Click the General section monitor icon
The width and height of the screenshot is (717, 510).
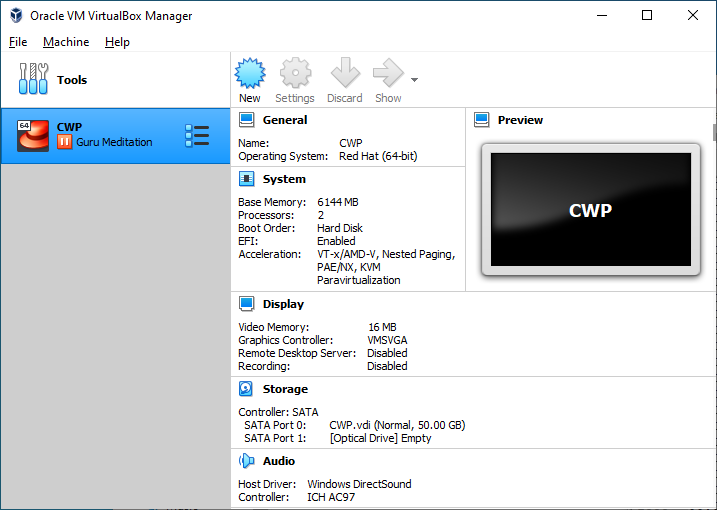[x=246, y=120]
